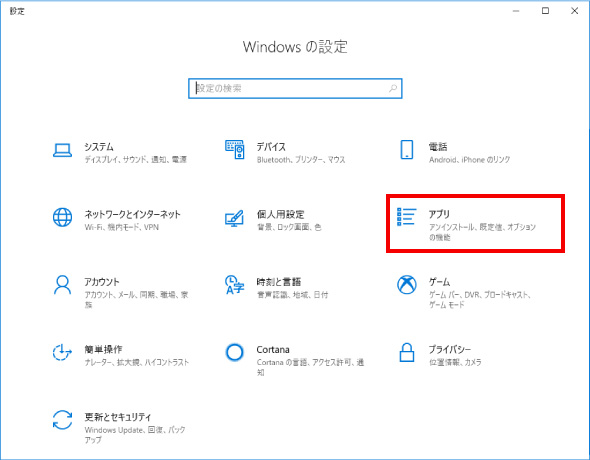
Task: Minimize the 設定 window
Action: 516,11
